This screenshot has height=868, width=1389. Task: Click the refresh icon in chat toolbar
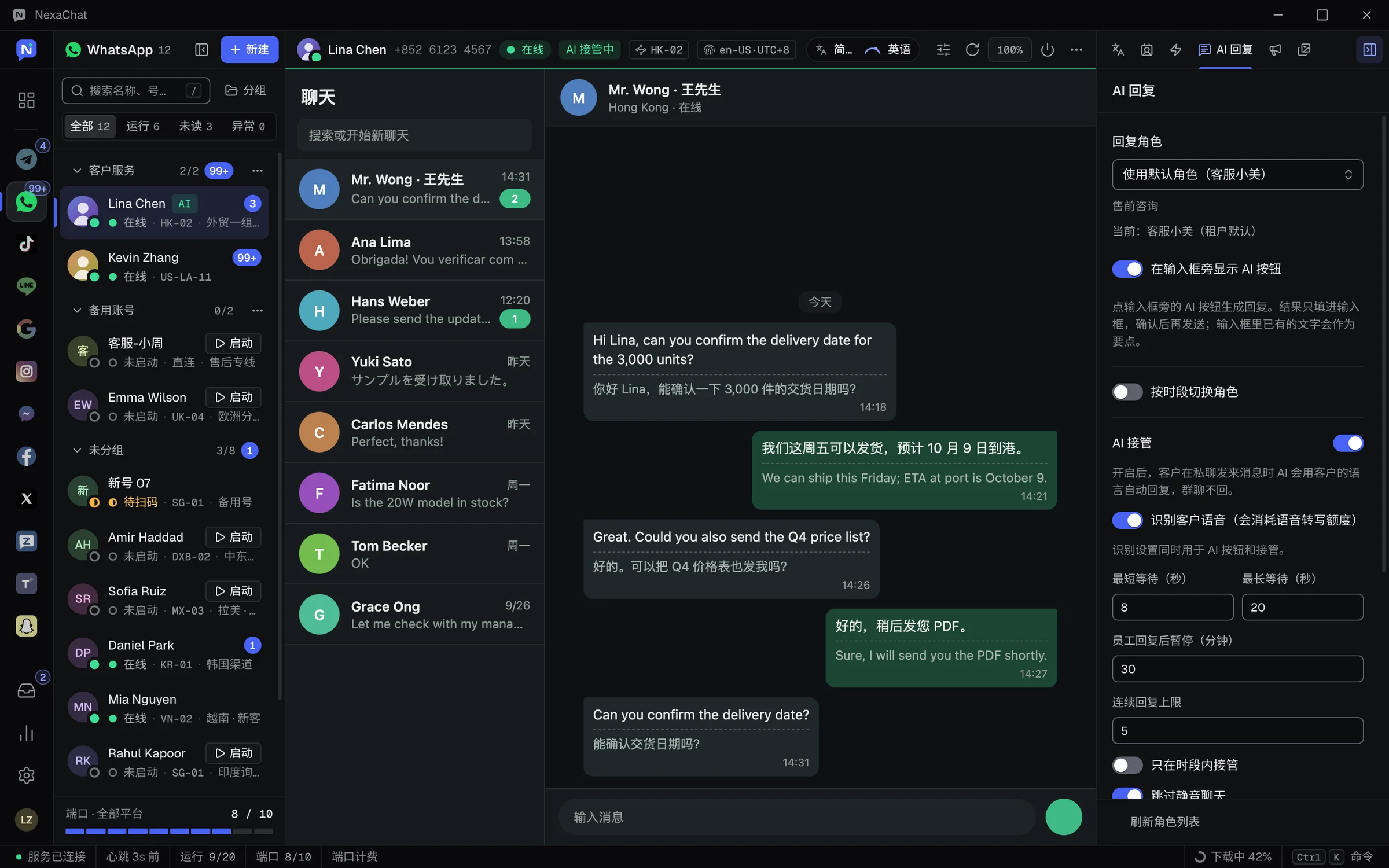(x=972, y=50)
